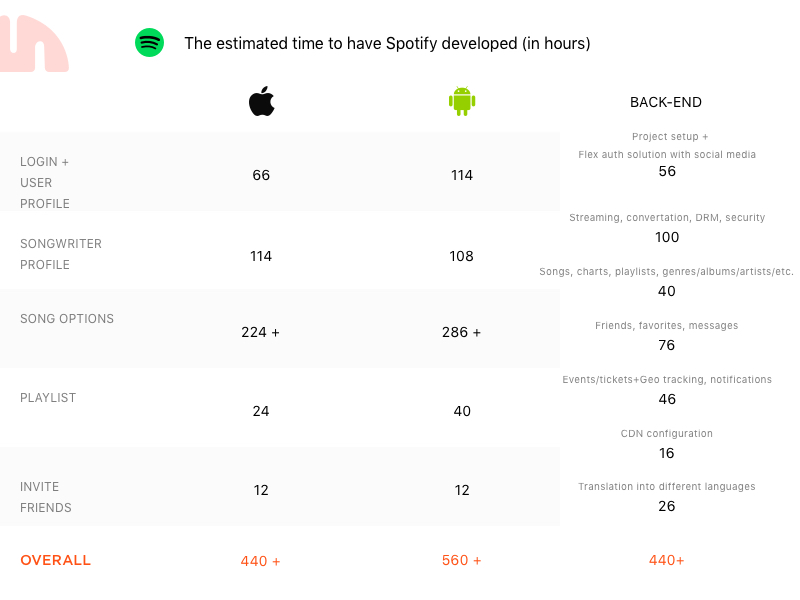Select the iOS Song Options value 224 +
Screen dimensions: 800x600
pos(260,332)
